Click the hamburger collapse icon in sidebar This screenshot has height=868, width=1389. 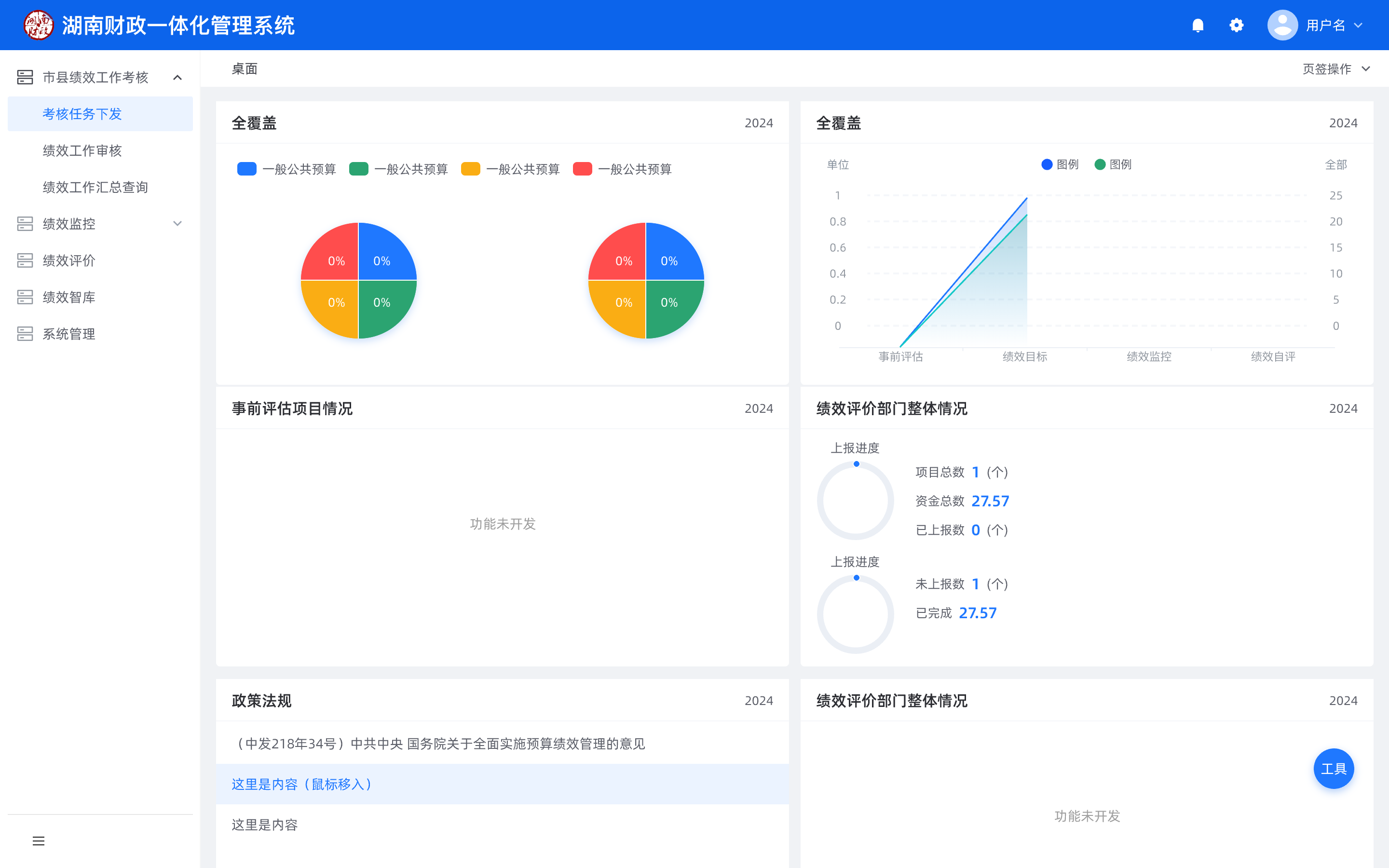(x=39, y=841)
